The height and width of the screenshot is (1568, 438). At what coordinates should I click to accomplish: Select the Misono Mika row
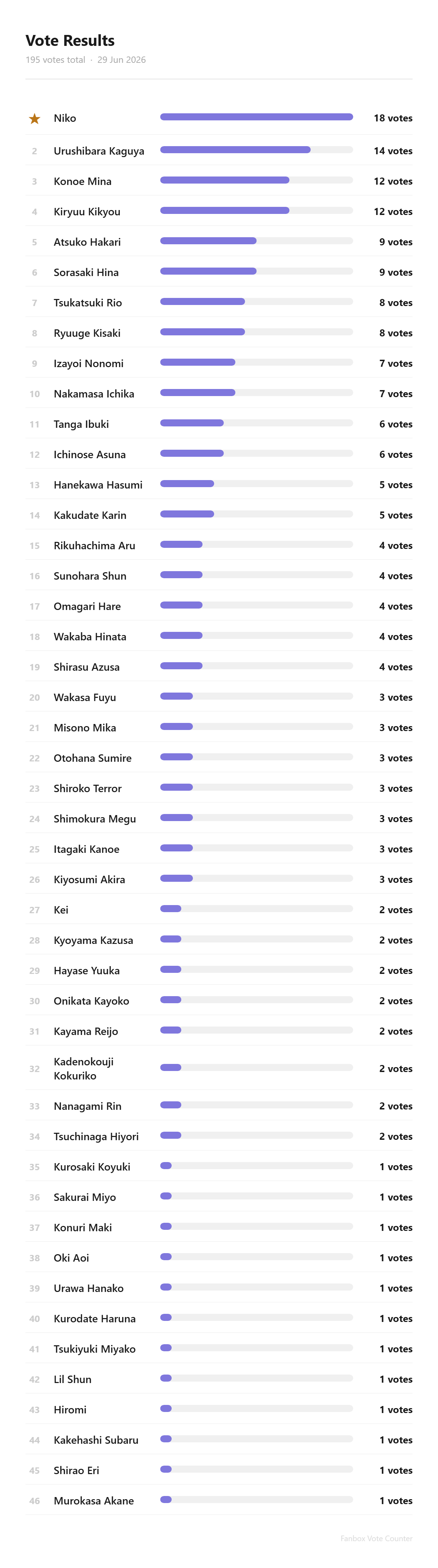tap(219, 728)
